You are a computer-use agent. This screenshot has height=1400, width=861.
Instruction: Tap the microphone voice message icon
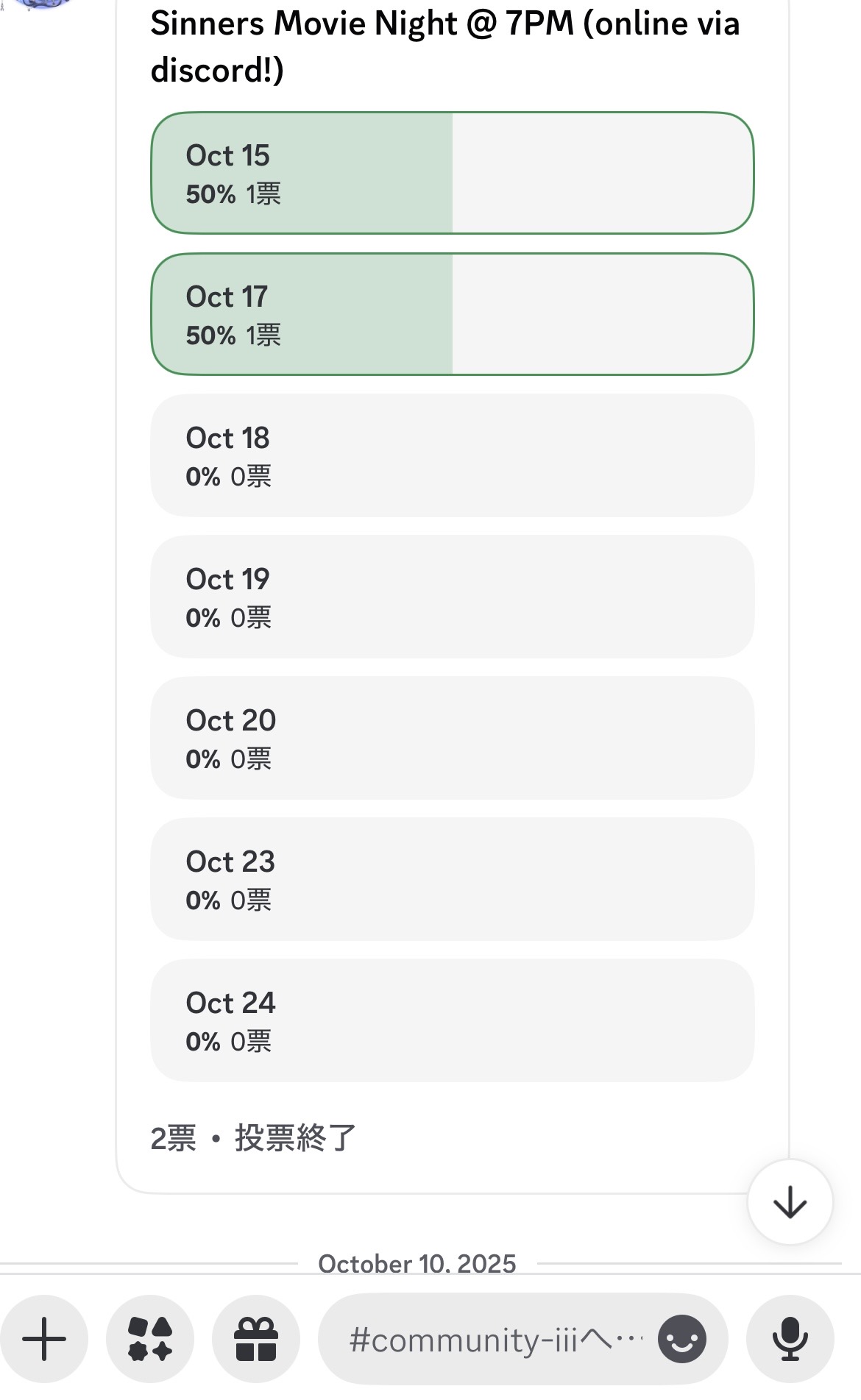click(790, 1339)
